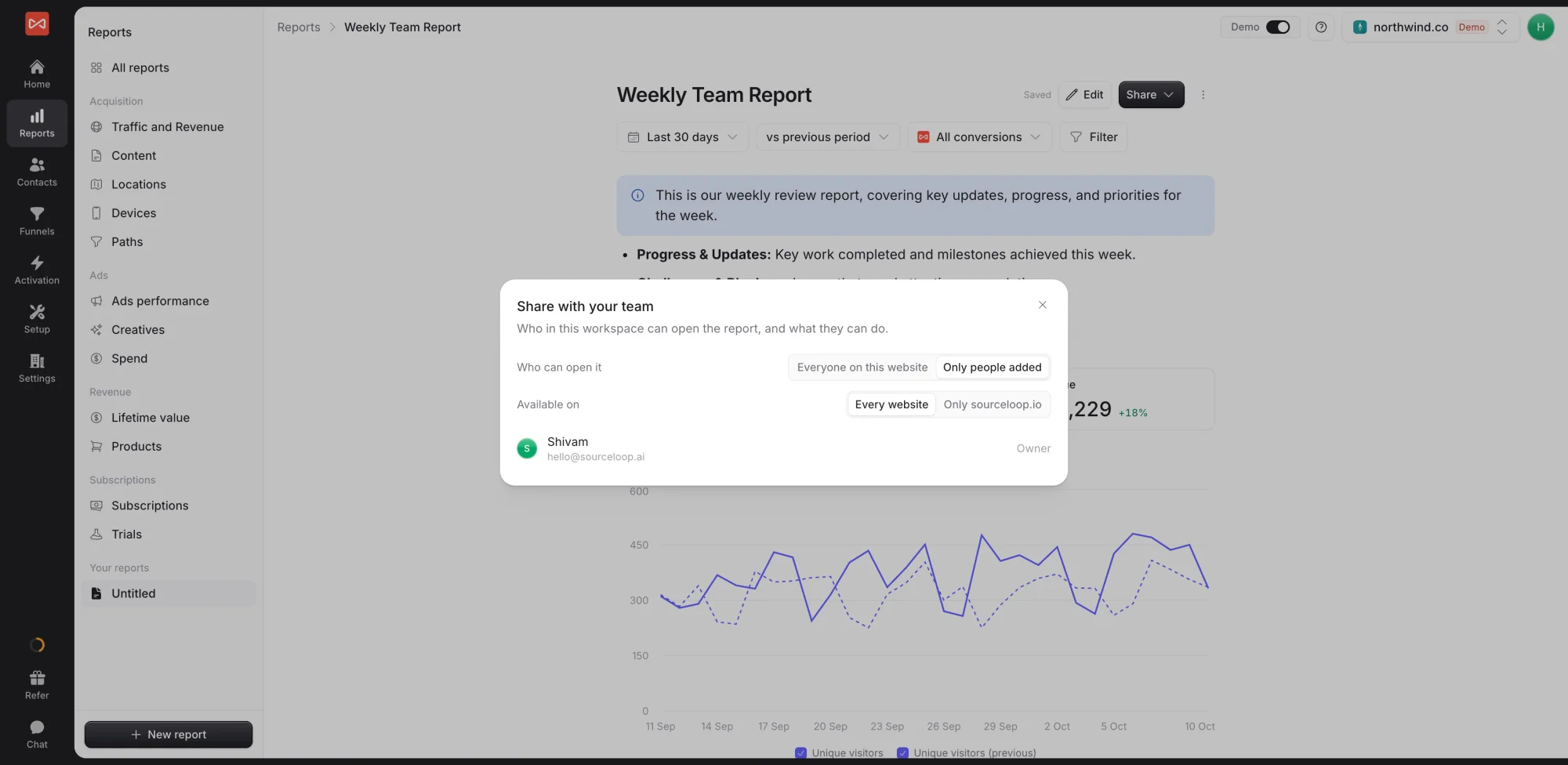
Task: Select Everyone on this website
Action: click(862, 368)
